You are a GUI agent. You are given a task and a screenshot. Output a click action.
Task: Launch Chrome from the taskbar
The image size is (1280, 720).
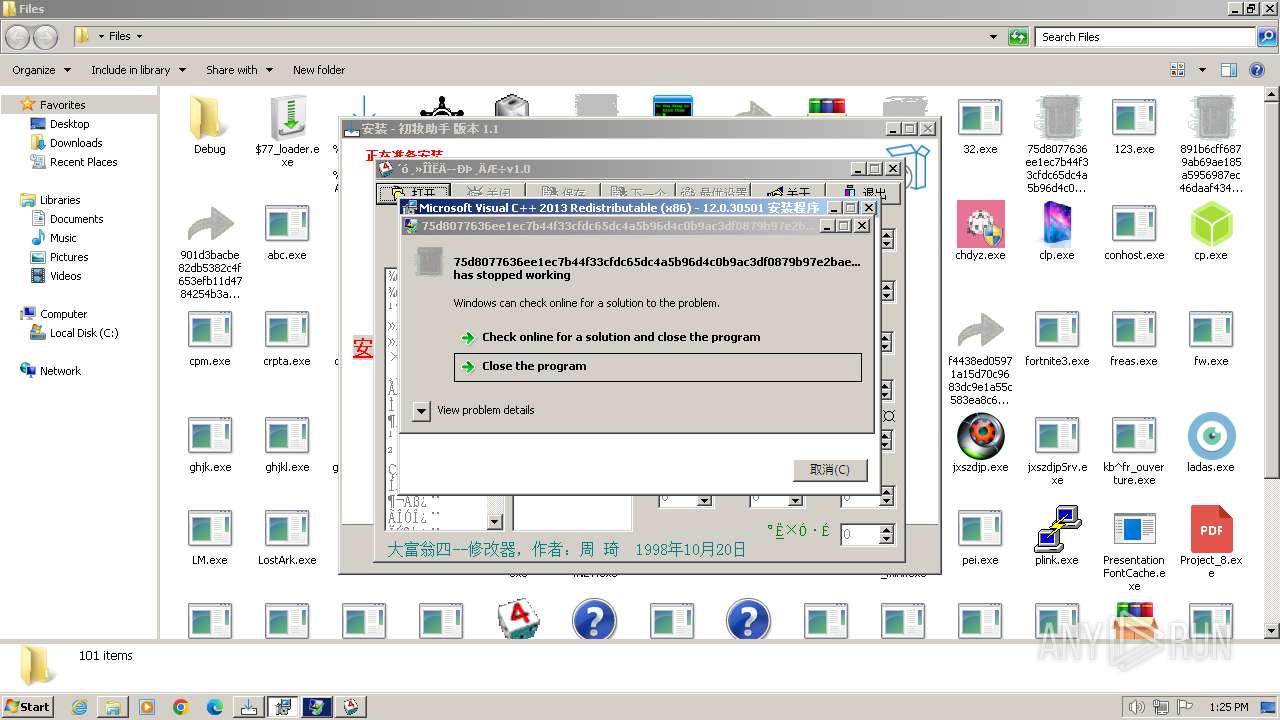tap(181, 707)
